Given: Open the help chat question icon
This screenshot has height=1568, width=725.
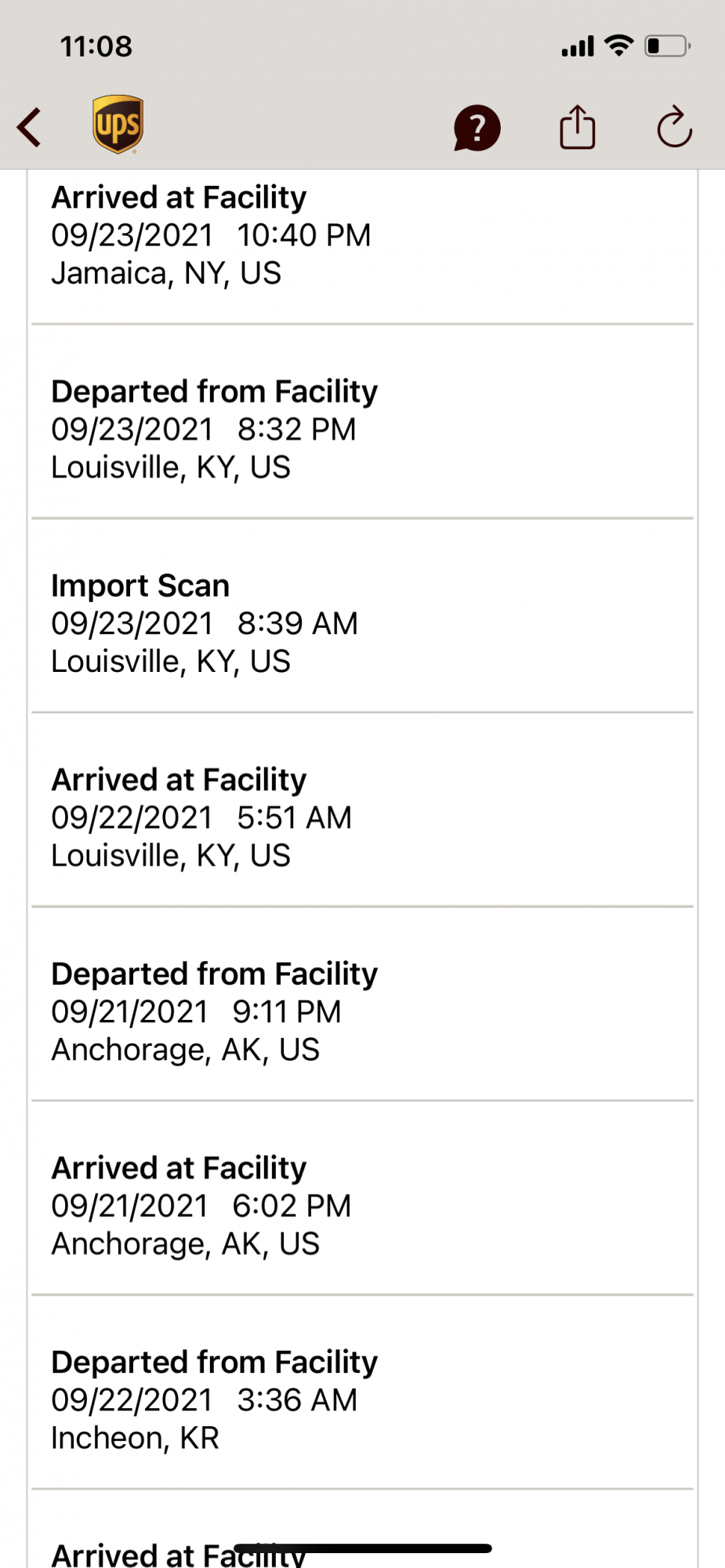Looking at the screenshot, I should (477, 128).
